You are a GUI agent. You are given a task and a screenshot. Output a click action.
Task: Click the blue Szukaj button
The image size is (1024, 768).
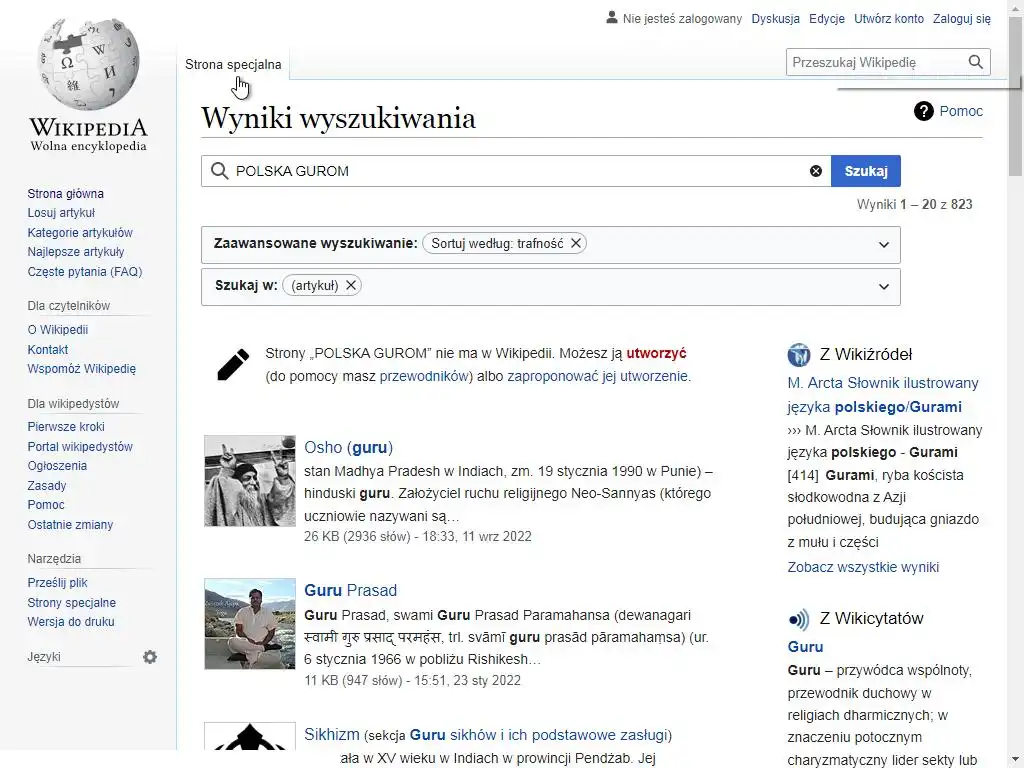point(865,171)
